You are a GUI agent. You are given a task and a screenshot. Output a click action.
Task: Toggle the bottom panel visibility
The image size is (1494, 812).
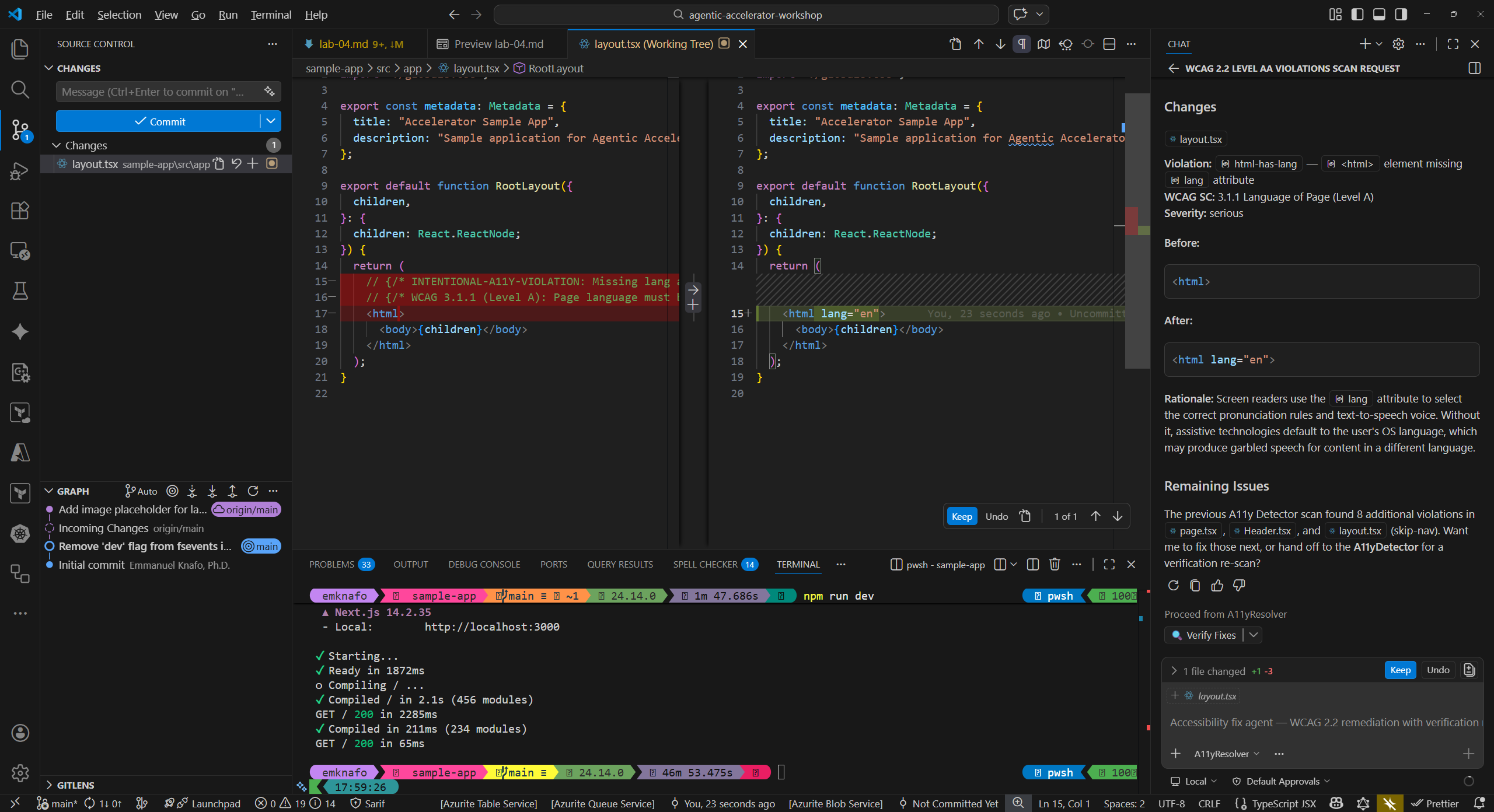[x=1378, y=14]
